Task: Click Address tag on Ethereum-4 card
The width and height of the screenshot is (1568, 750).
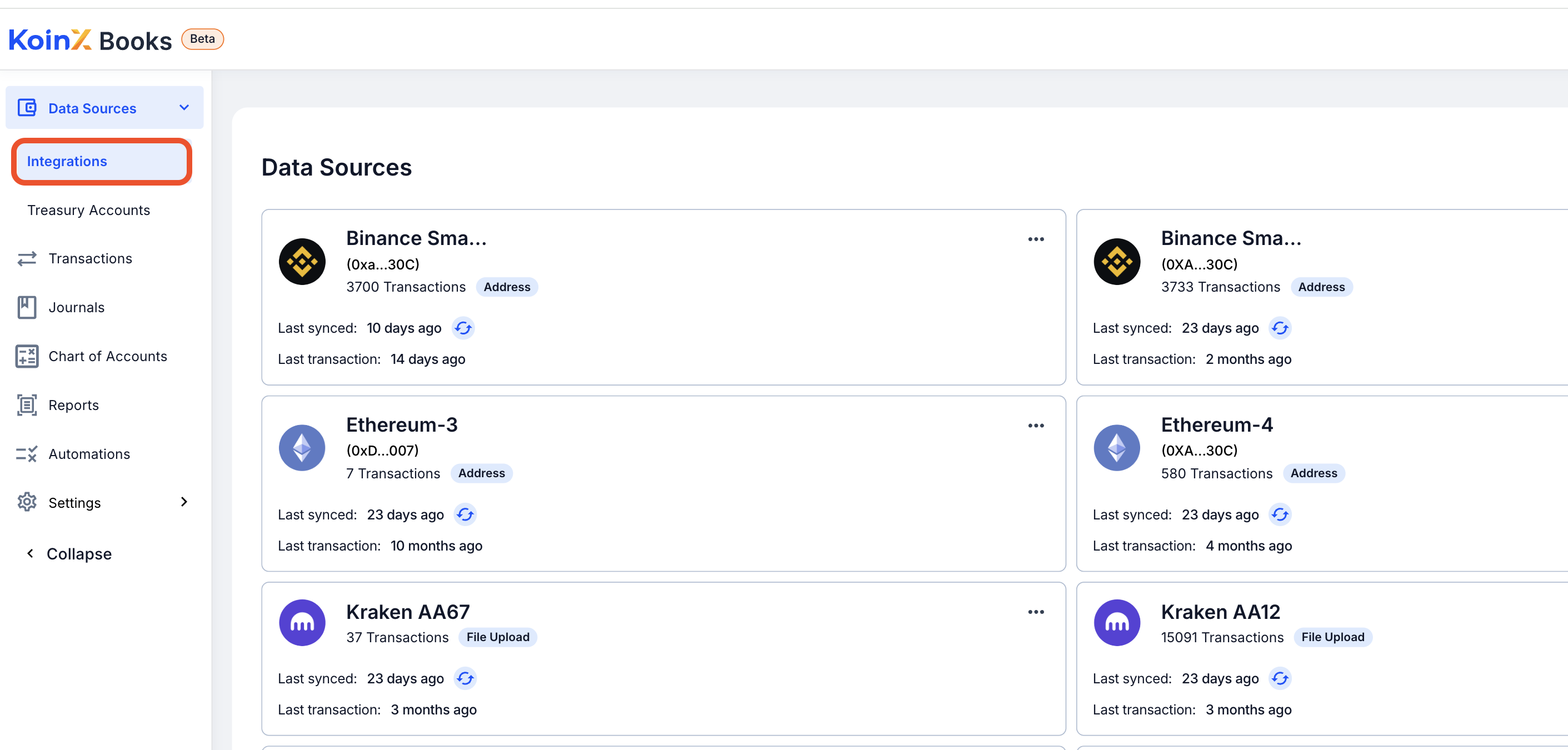Action: [x=1314, y=473]
